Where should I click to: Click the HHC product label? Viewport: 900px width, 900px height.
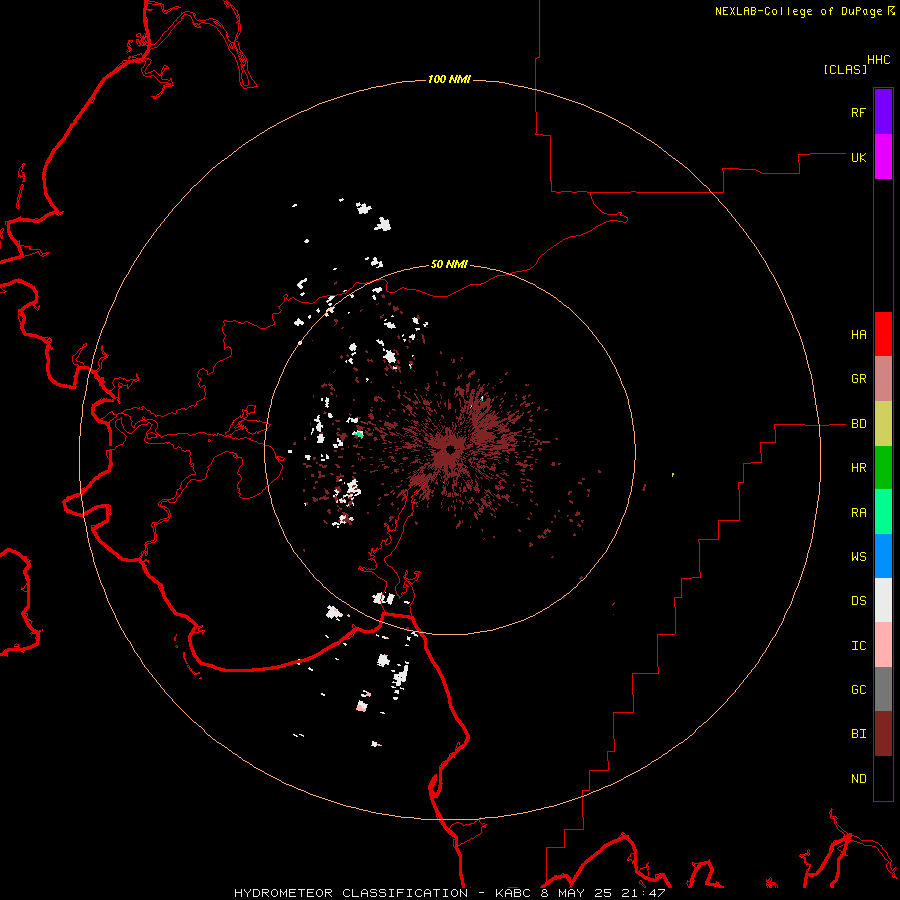878,60
